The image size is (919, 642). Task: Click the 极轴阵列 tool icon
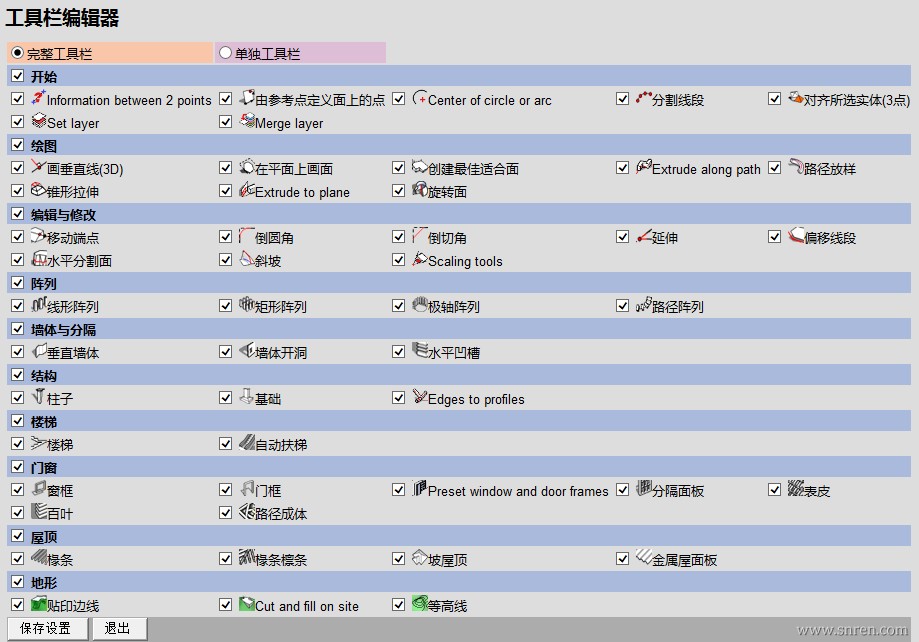[x=420, y=305]
